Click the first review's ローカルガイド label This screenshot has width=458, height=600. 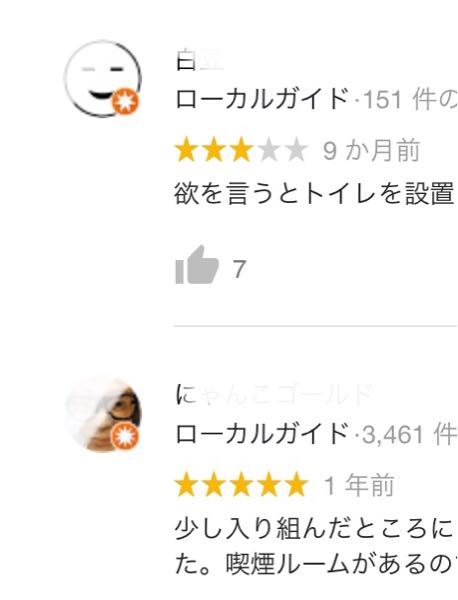pyautogui.click(x=262, y=99)
